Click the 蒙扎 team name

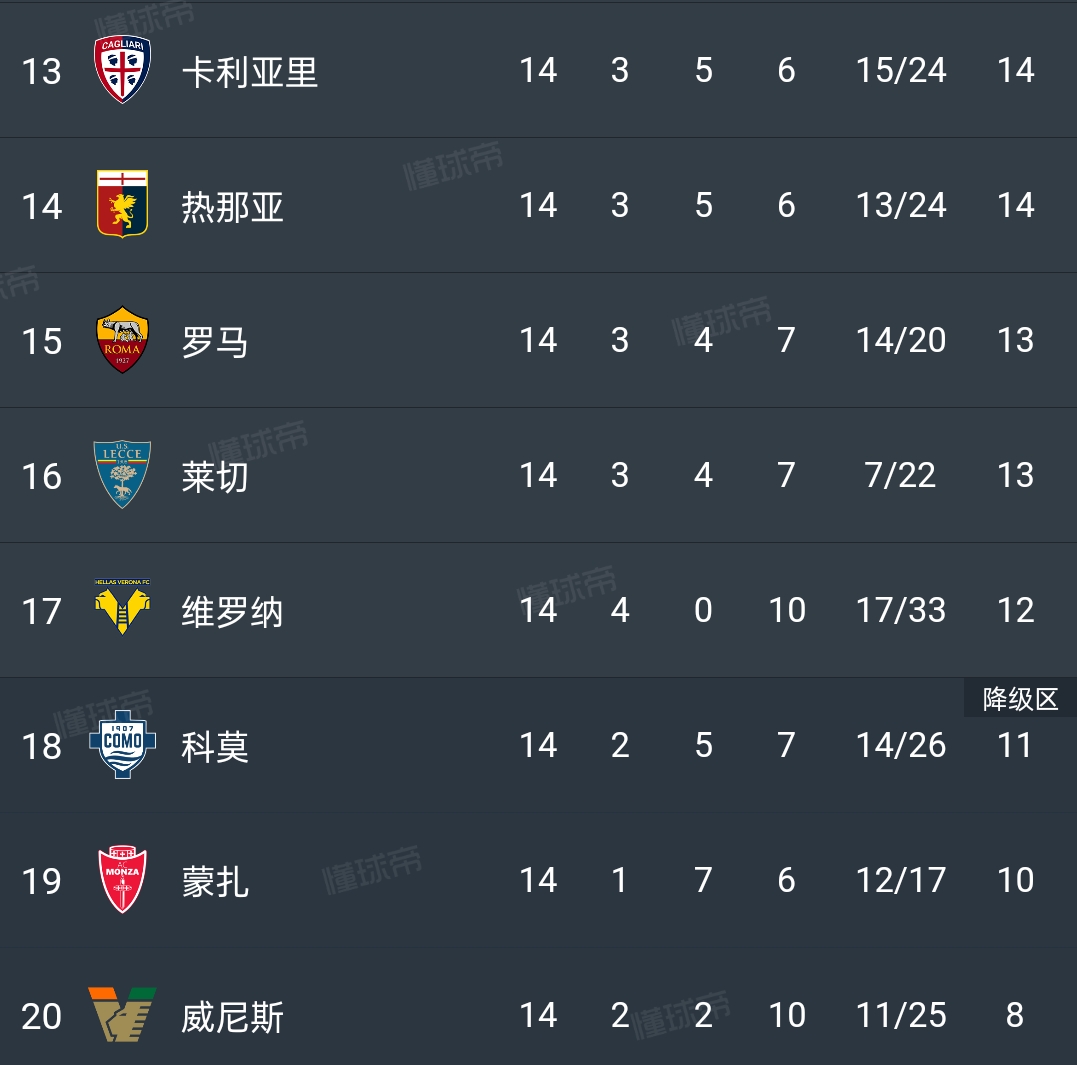click(x=215, y=882)
